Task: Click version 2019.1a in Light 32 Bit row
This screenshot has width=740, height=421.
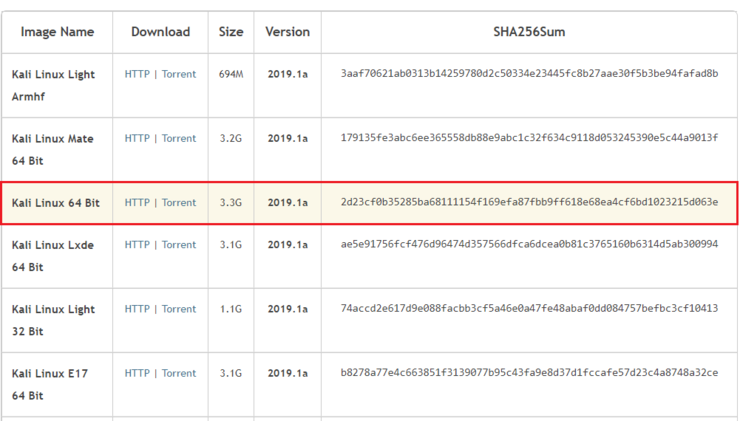Action: click(x=287, y=309)
